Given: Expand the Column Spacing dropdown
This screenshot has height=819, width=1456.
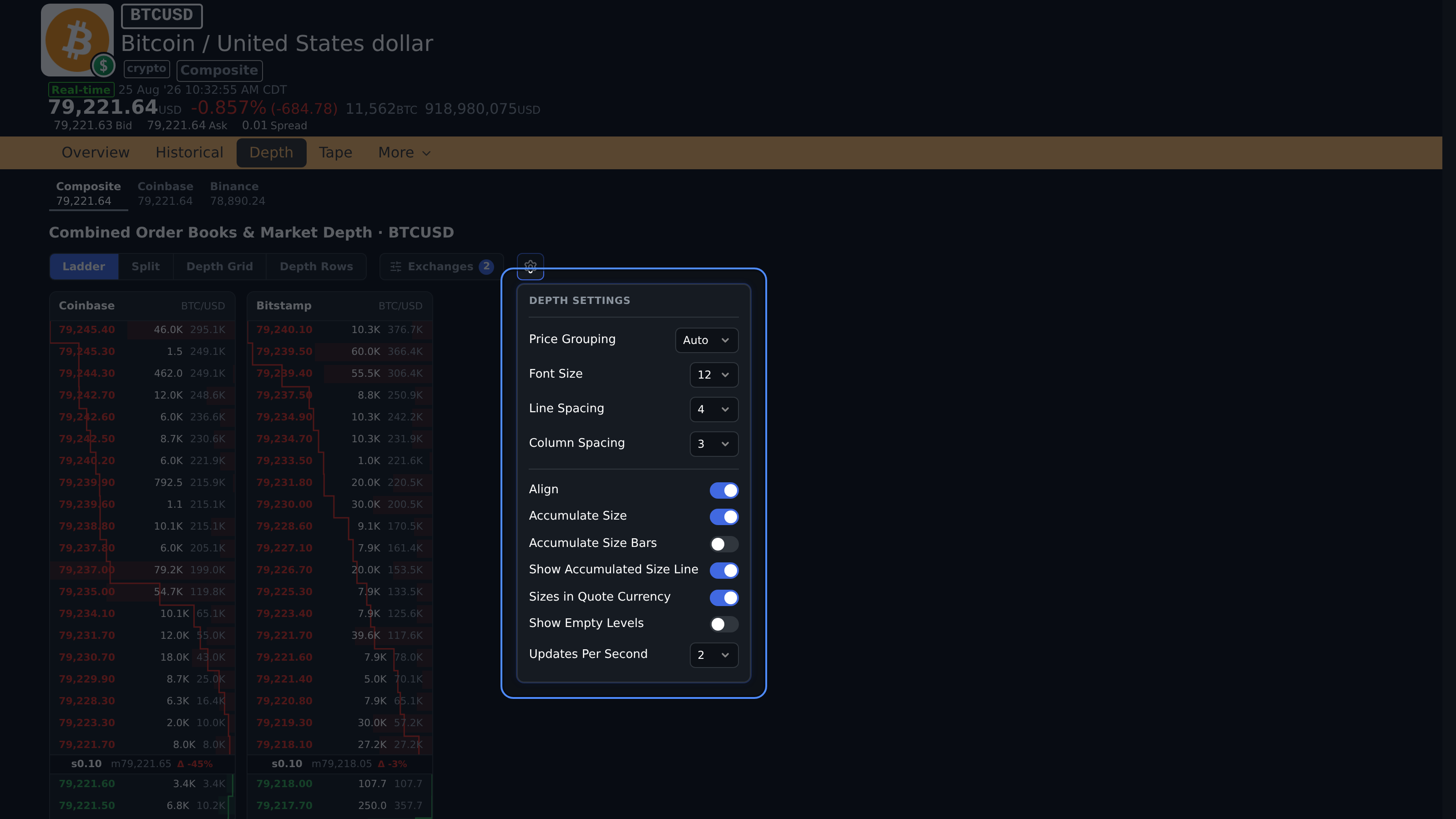Looking at the screenshot, I should [x=714, y=444].
